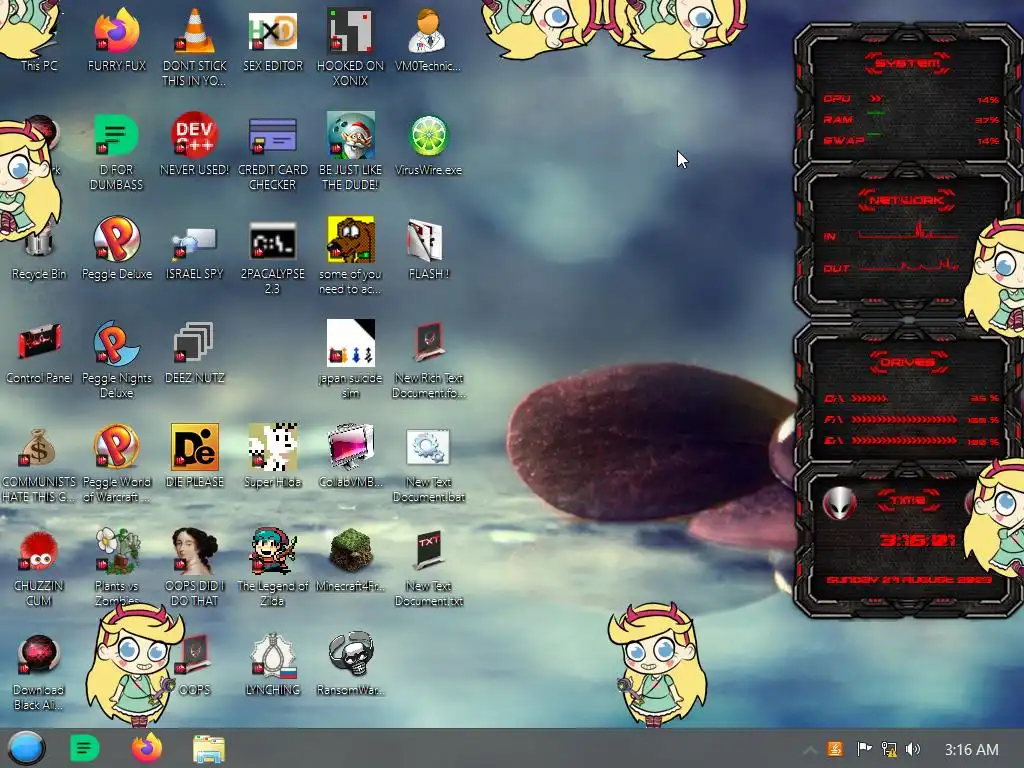Launch the VirusWire.exe lime icon
The height and width of the screenshot is (768, 1024).
tap(428, 135)
